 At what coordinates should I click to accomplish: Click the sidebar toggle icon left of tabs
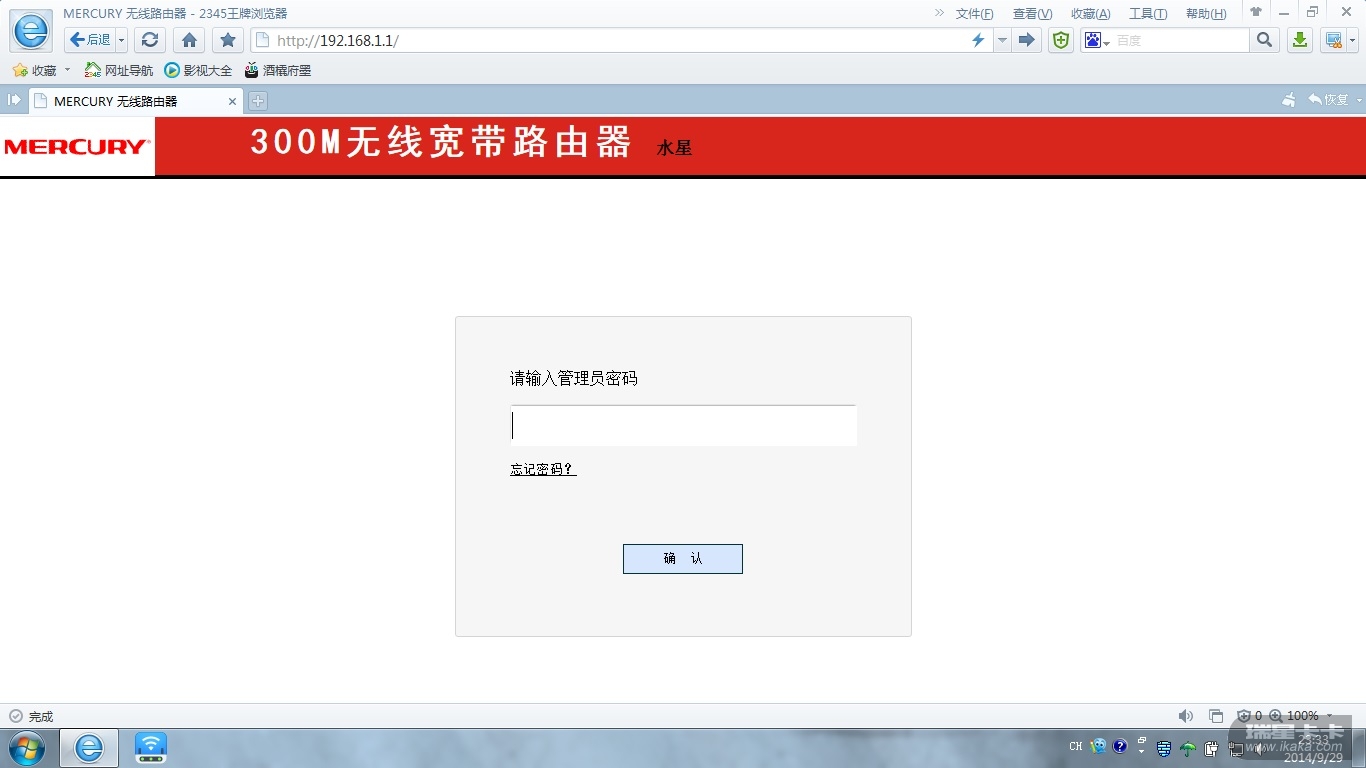(14, 100)
